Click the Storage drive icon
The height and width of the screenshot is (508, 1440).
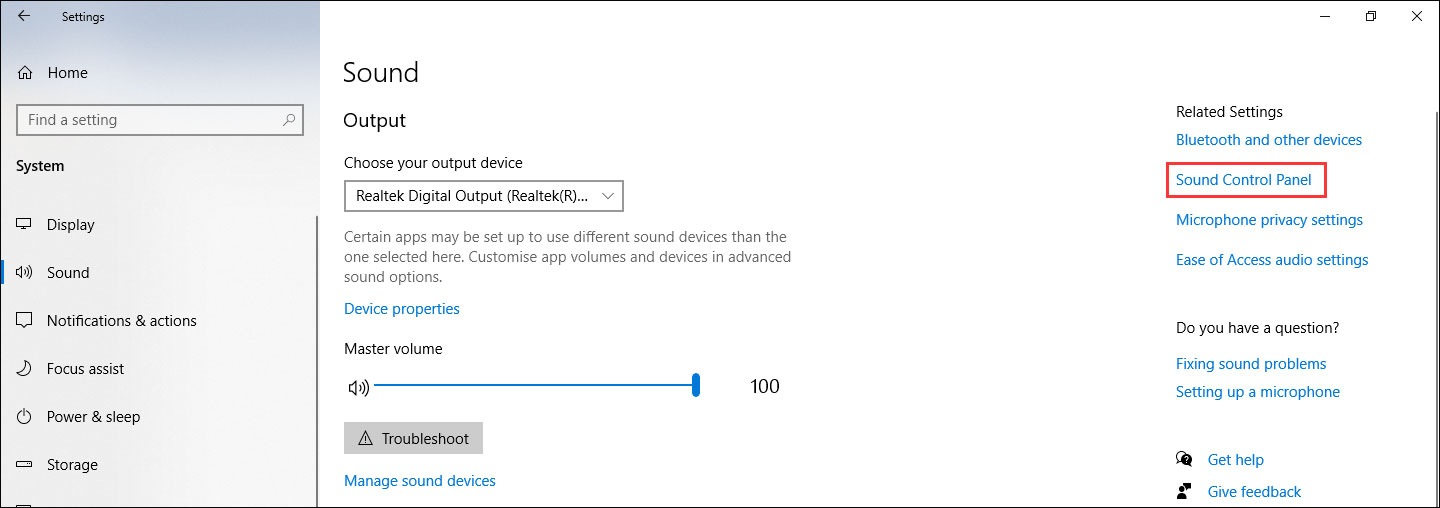(25, 465)
